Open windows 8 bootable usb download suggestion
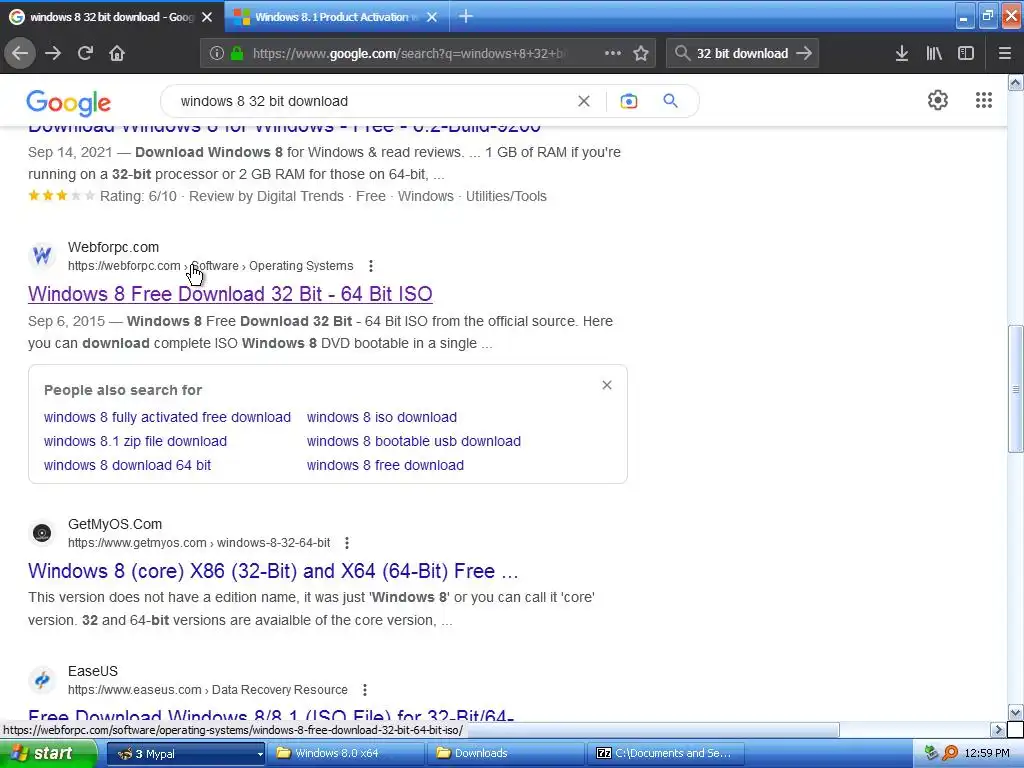This screenshot has width=1024, height=768. point(414,441)
